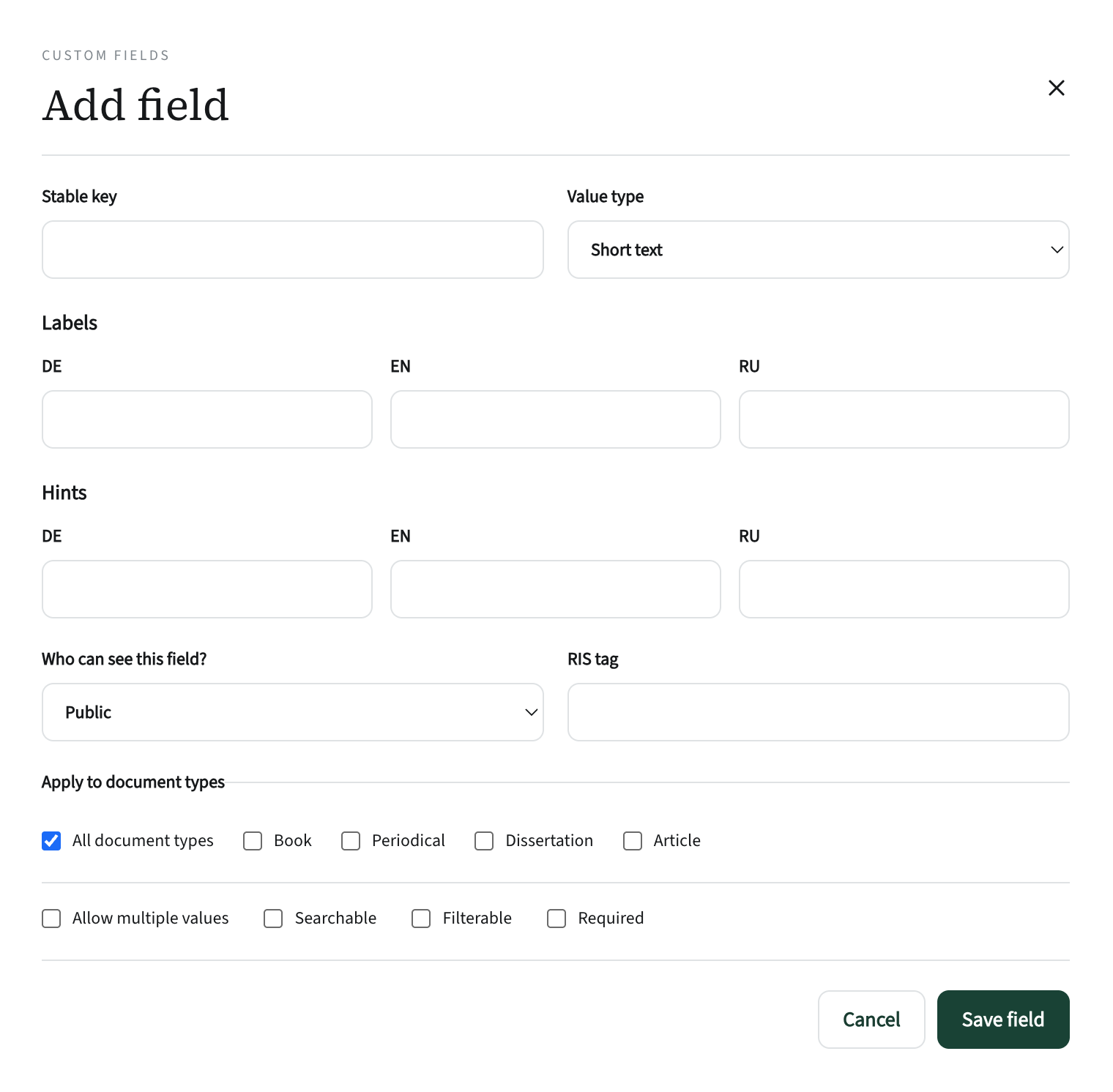Image resolution: width=1113 pixels, height=1092 pixels.
Task: Focus the EN hint input under Hints
Action: tap(556, 589)
